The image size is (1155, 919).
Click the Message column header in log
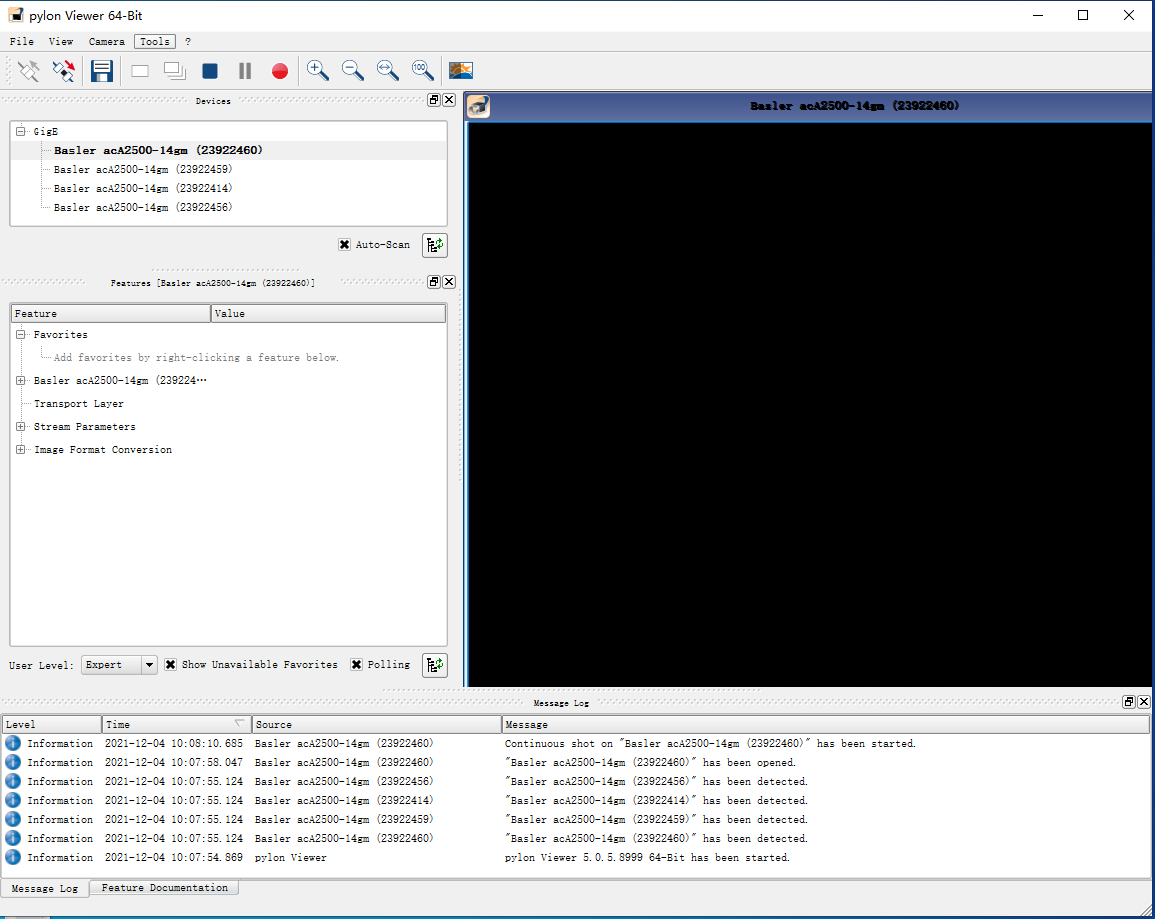point(825,725)
